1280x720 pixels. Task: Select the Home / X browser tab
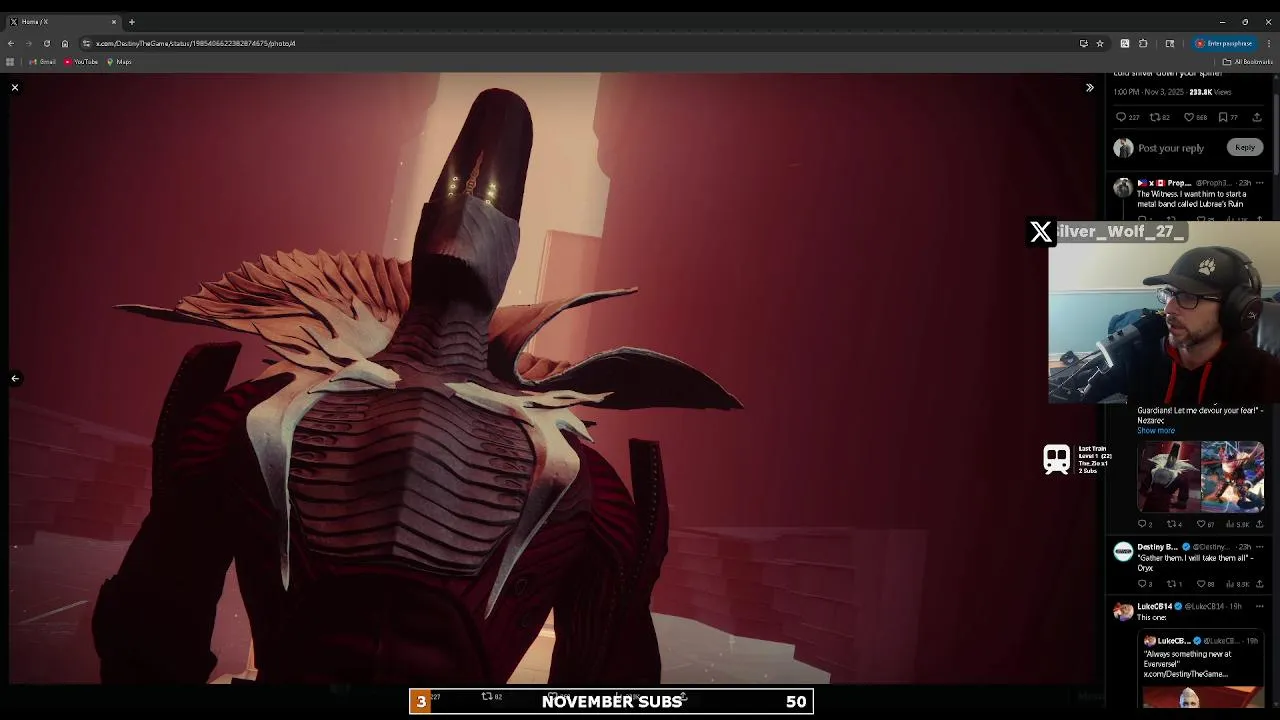[62, 21]
